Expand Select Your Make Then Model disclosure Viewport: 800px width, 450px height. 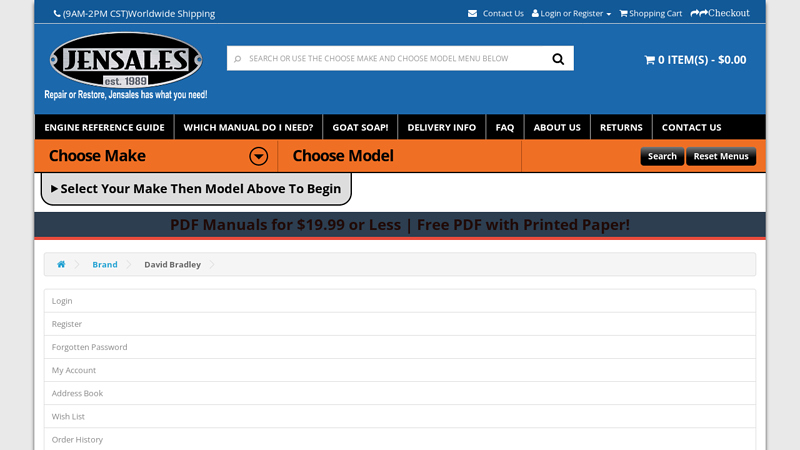coord(196,188)
